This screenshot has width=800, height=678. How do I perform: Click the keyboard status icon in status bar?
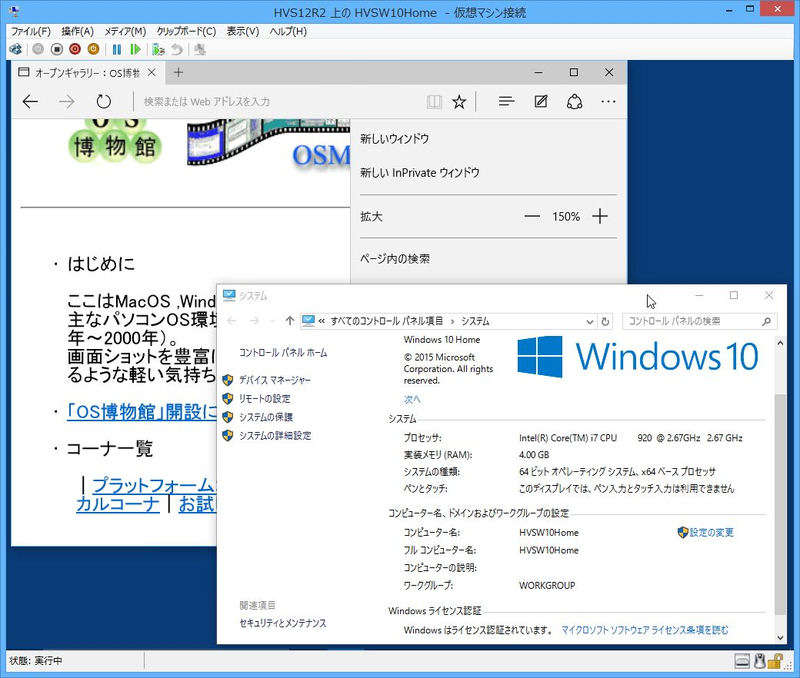pyautogui.click(x=742, y=661)
